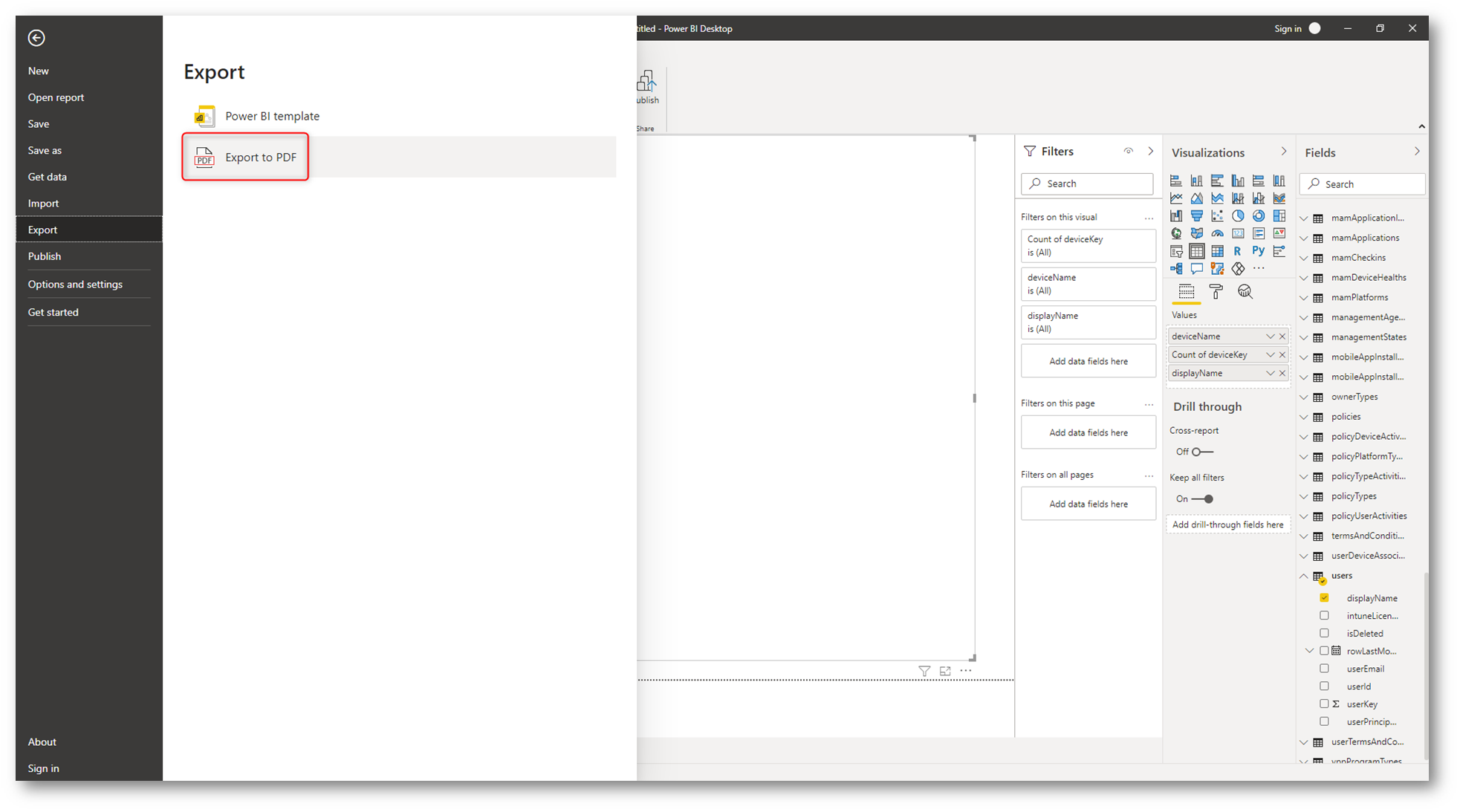Select the Matrix visual
Screen dimensions: 1460x812
pyautogui.click(x=1217, y=251)
